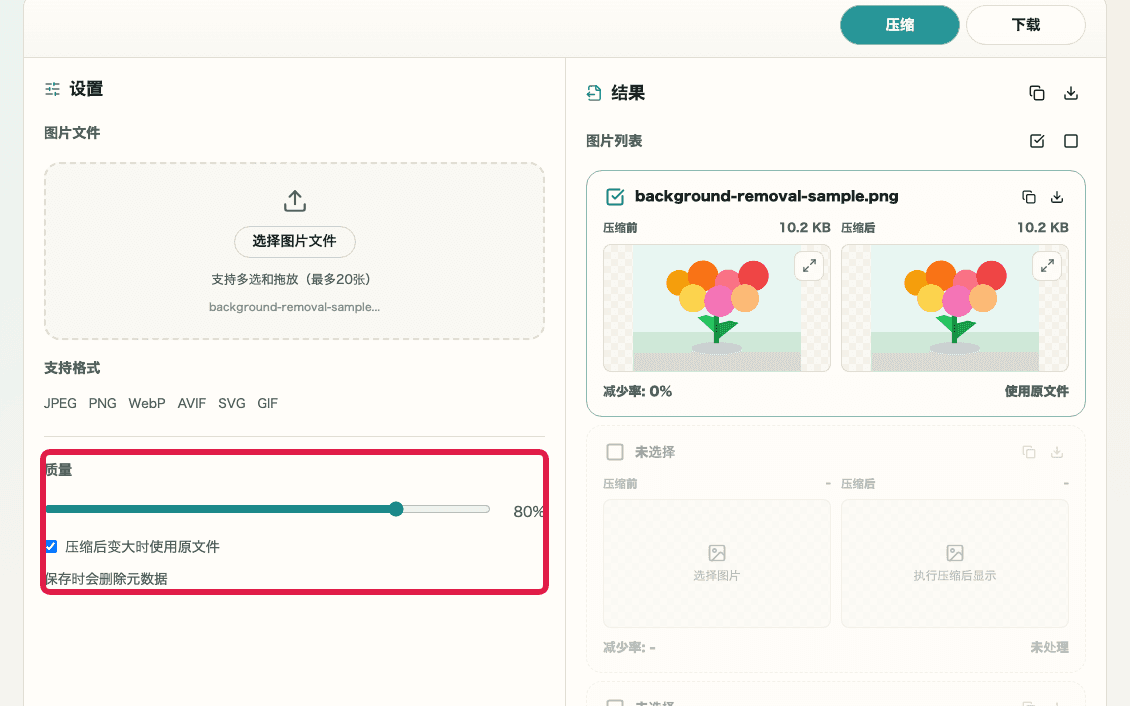Open the 压缩后 flower thumbnail
This screenshot has width=1130, height=706.
(x=954, y=308)
